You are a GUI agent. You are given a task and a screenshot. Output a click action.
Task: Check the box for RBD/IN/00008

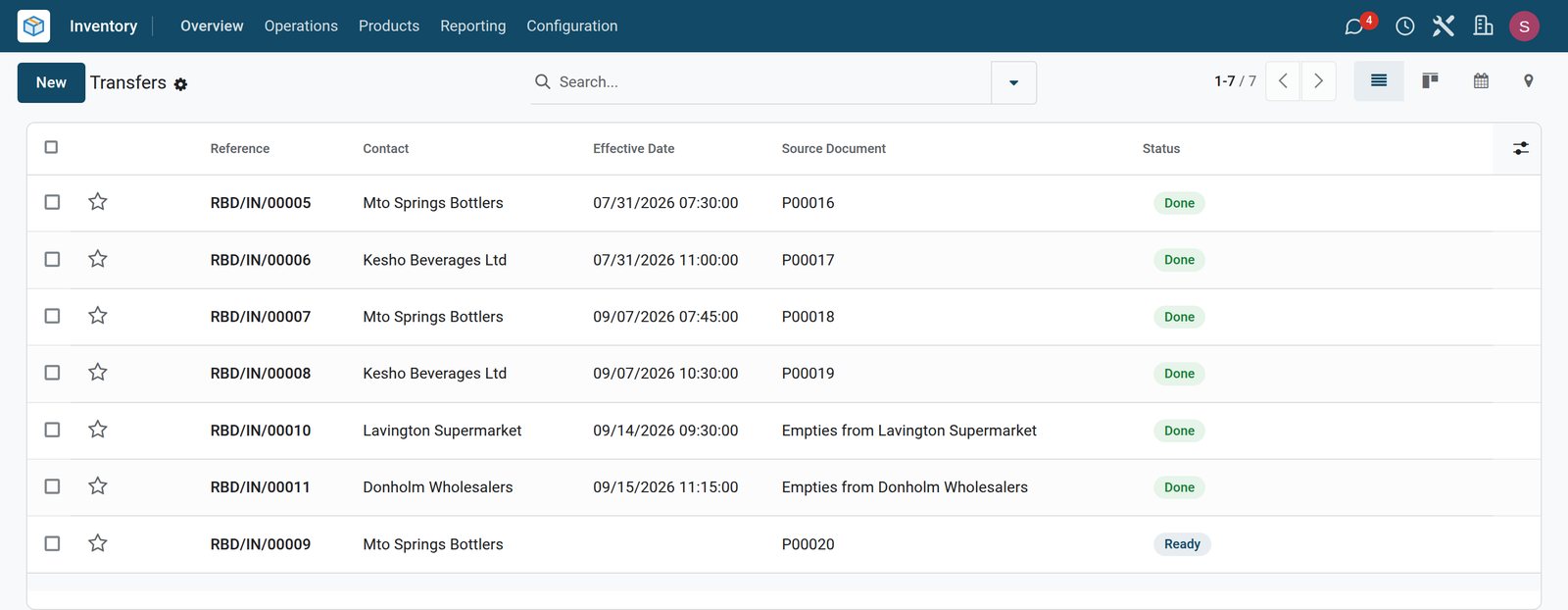tap(52, 373)
